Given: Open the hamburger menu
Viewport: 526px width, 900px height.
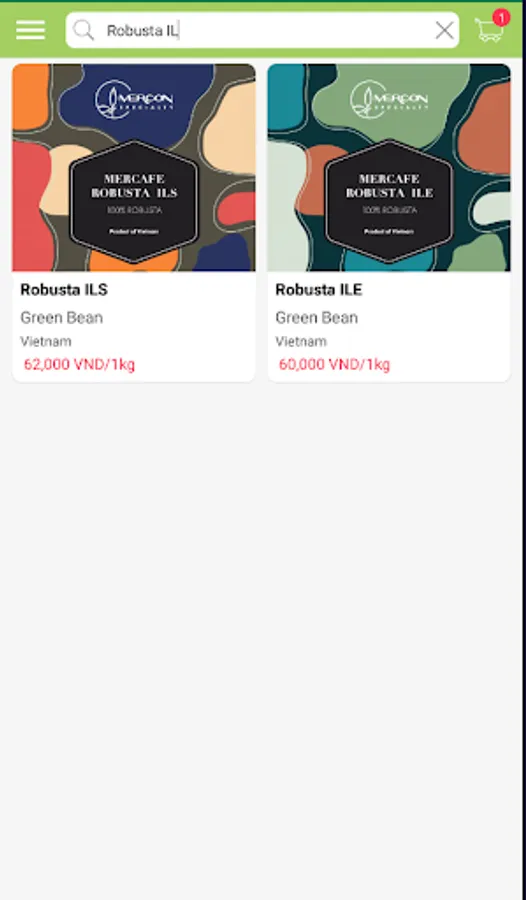Looking at the screenshot, I should coord(30,30).
